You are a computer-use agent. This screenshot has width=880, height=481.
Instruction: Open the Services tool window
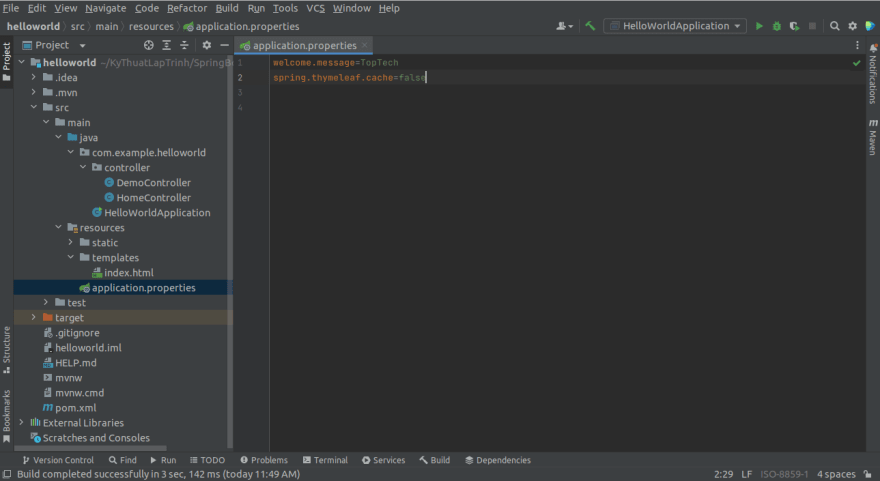pyautogui.click(x=383, y=460)
